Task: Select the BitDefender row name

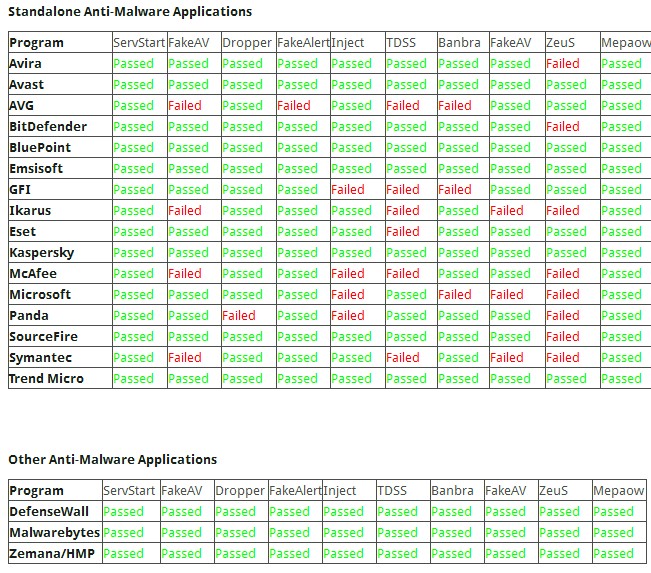Action: click(x=48, y=127)
